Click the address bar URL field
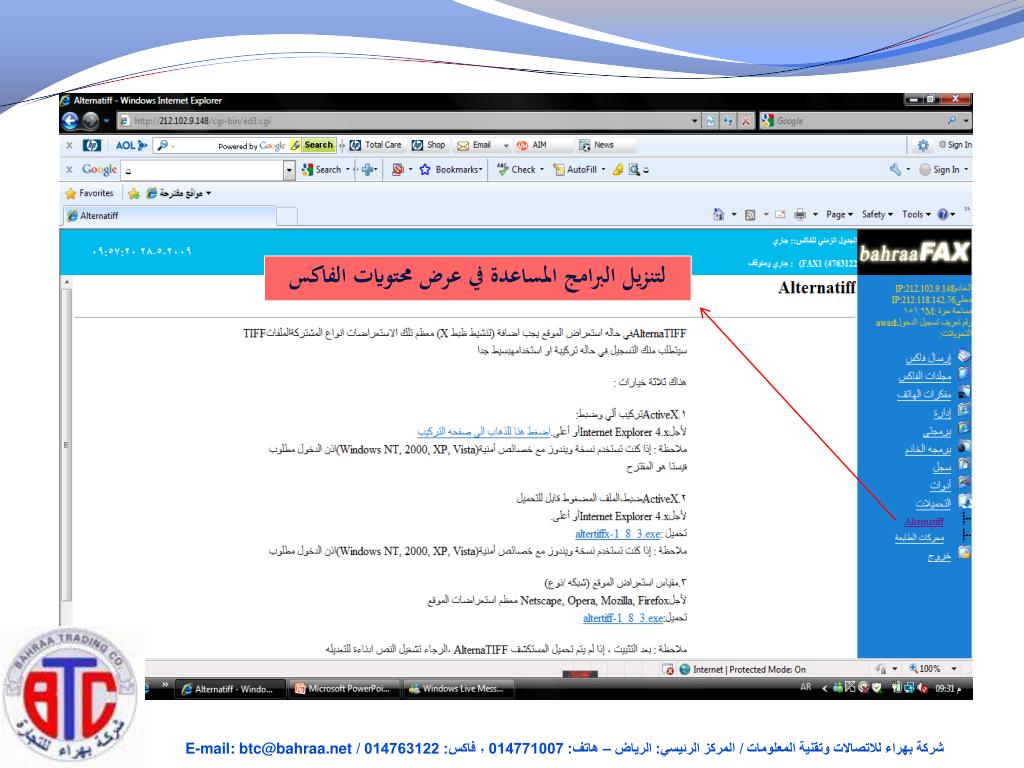The width and height of the screenshot is (1024, 768). [x=404, y=121]
